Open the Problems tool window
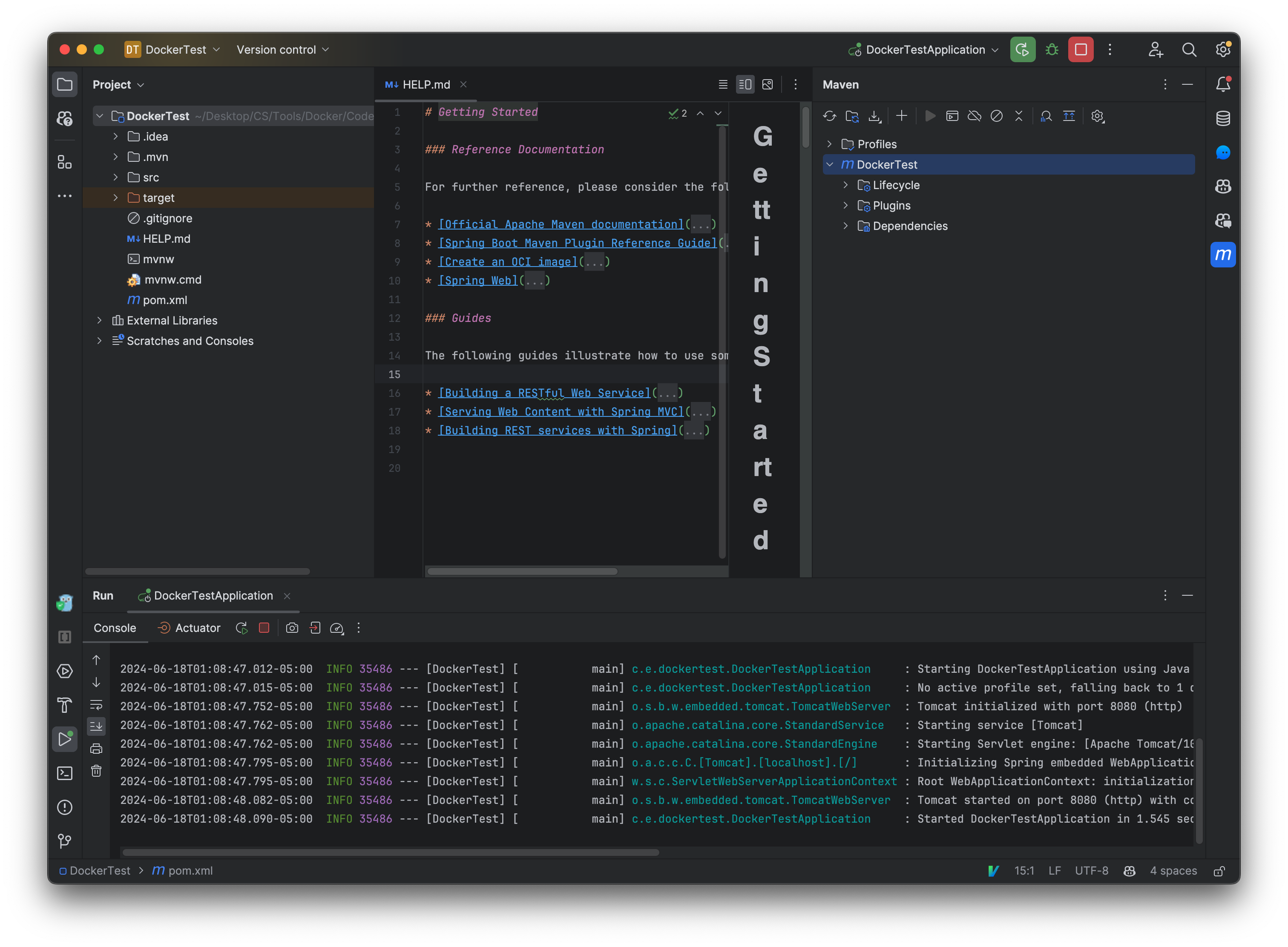Screen dimensions: 1288x947 pyautogui.click(x=65, y=807)
